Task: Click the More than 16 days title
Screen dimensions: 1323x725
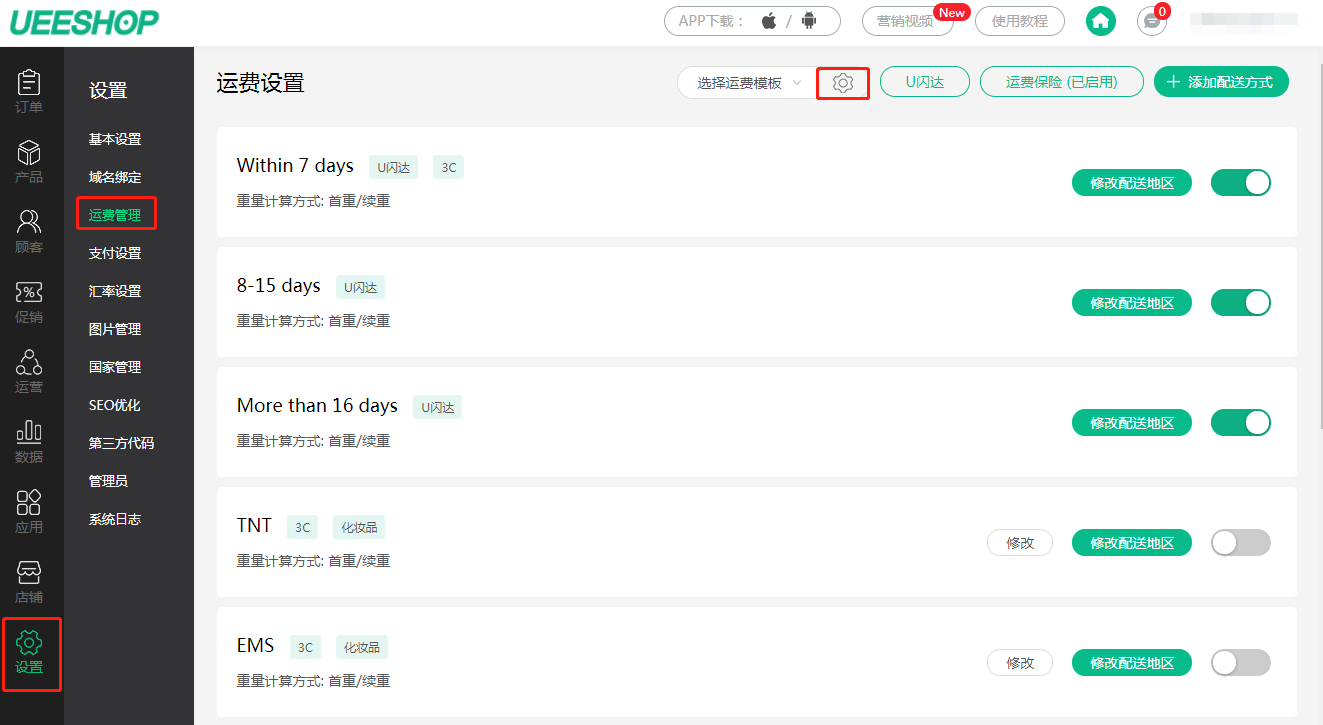Action: tap(317, 405)
